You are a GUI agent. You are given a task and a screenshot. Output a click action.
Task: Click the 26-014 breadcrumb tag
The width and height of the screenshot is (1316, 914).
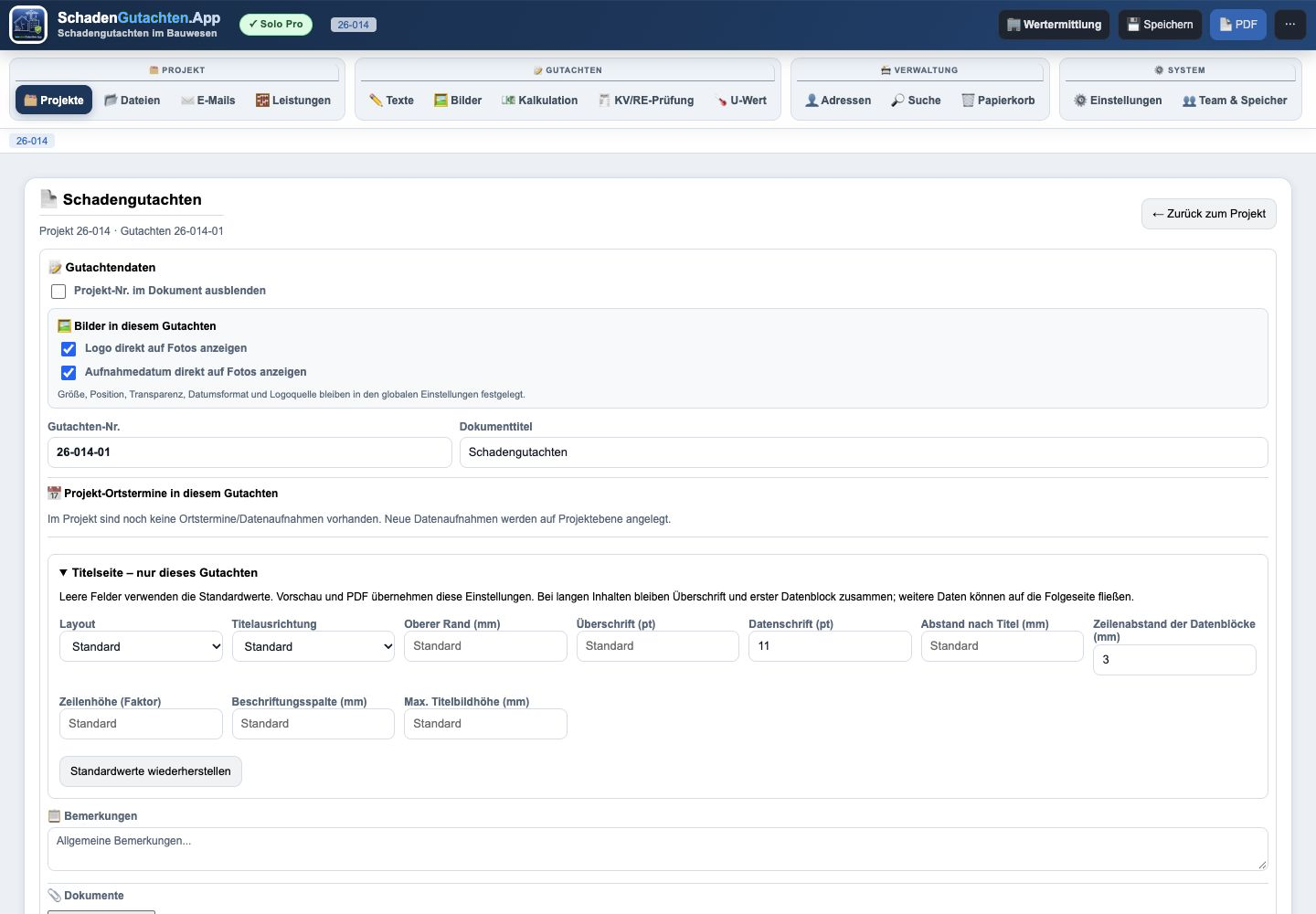tap(32, 141)
